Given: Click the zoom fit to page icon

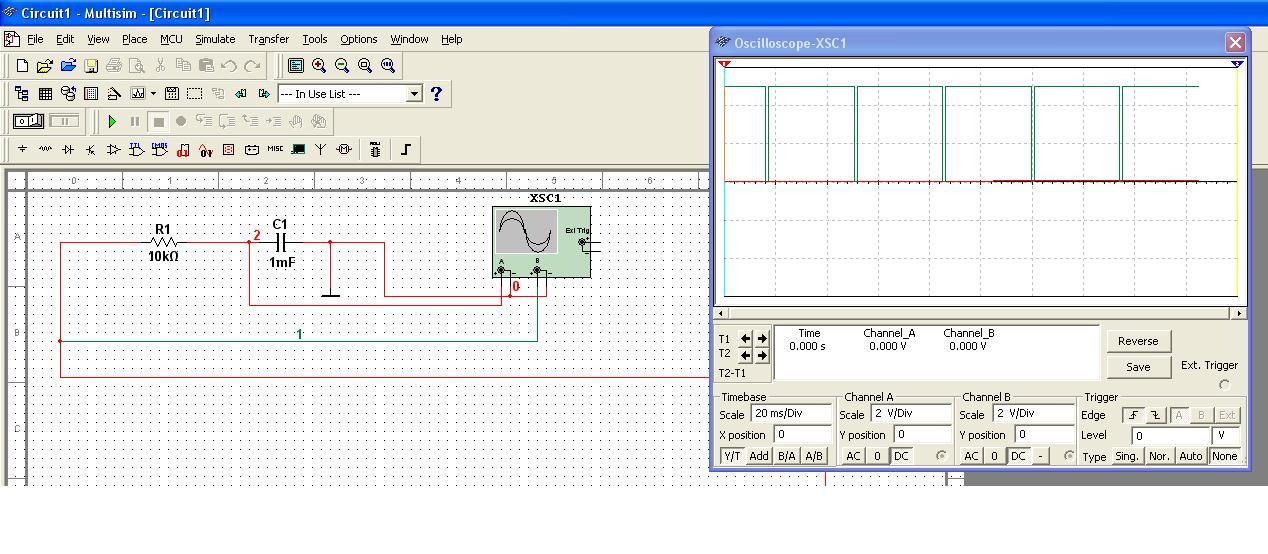Looking at the screenshot, I should pos(388,66).
